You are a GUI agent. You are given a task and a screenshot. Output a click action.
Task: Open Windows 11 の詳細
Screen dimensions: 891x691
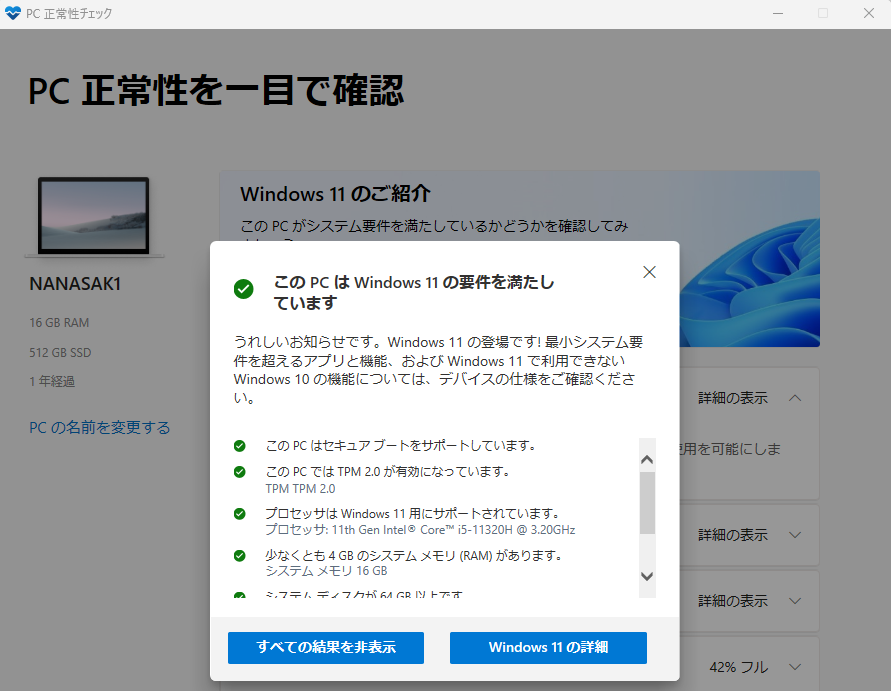coord(548,648)
